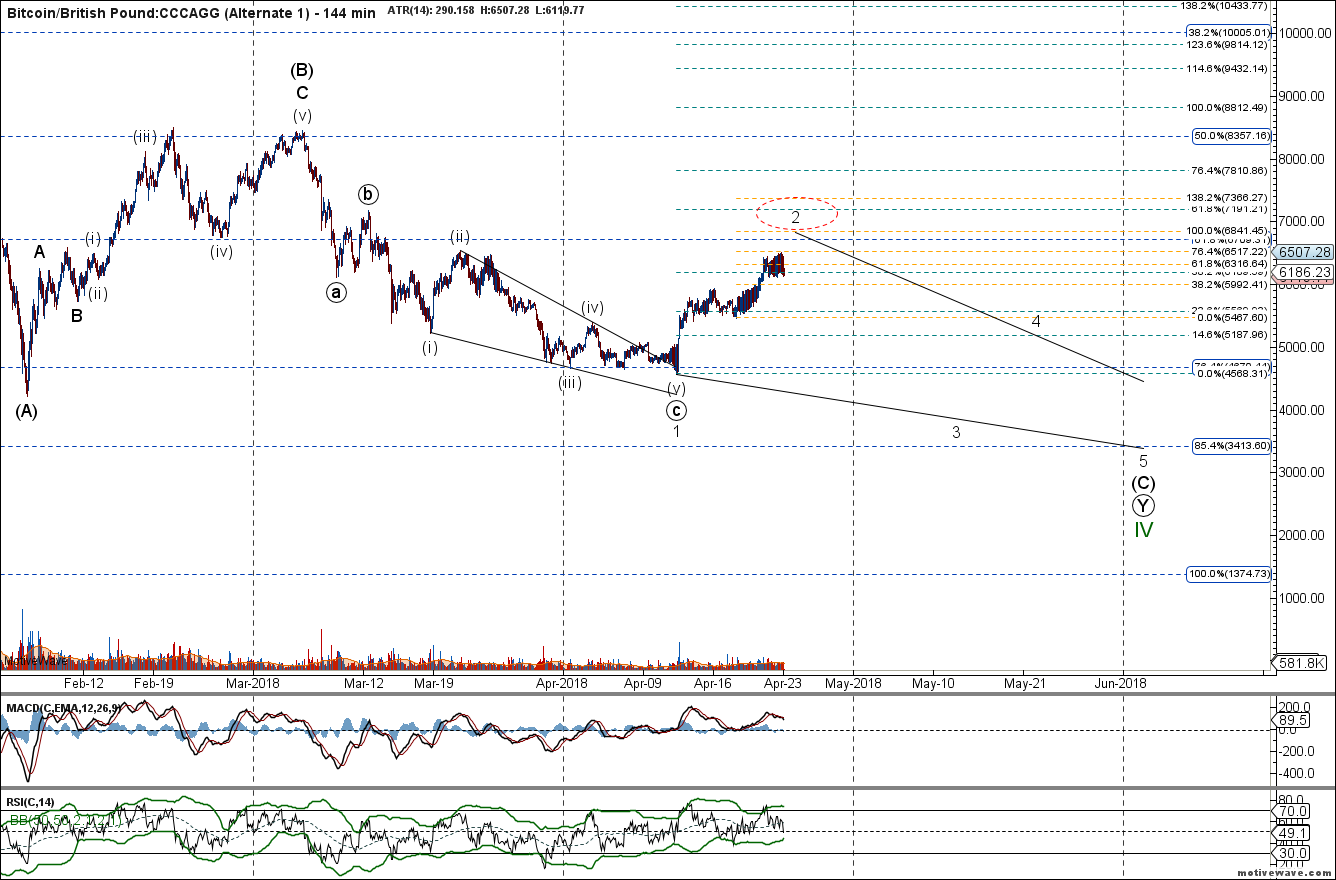1336x880 pixels.
Task: Select the 38.2%(10005.01) retracement label
Action: 1229,32
